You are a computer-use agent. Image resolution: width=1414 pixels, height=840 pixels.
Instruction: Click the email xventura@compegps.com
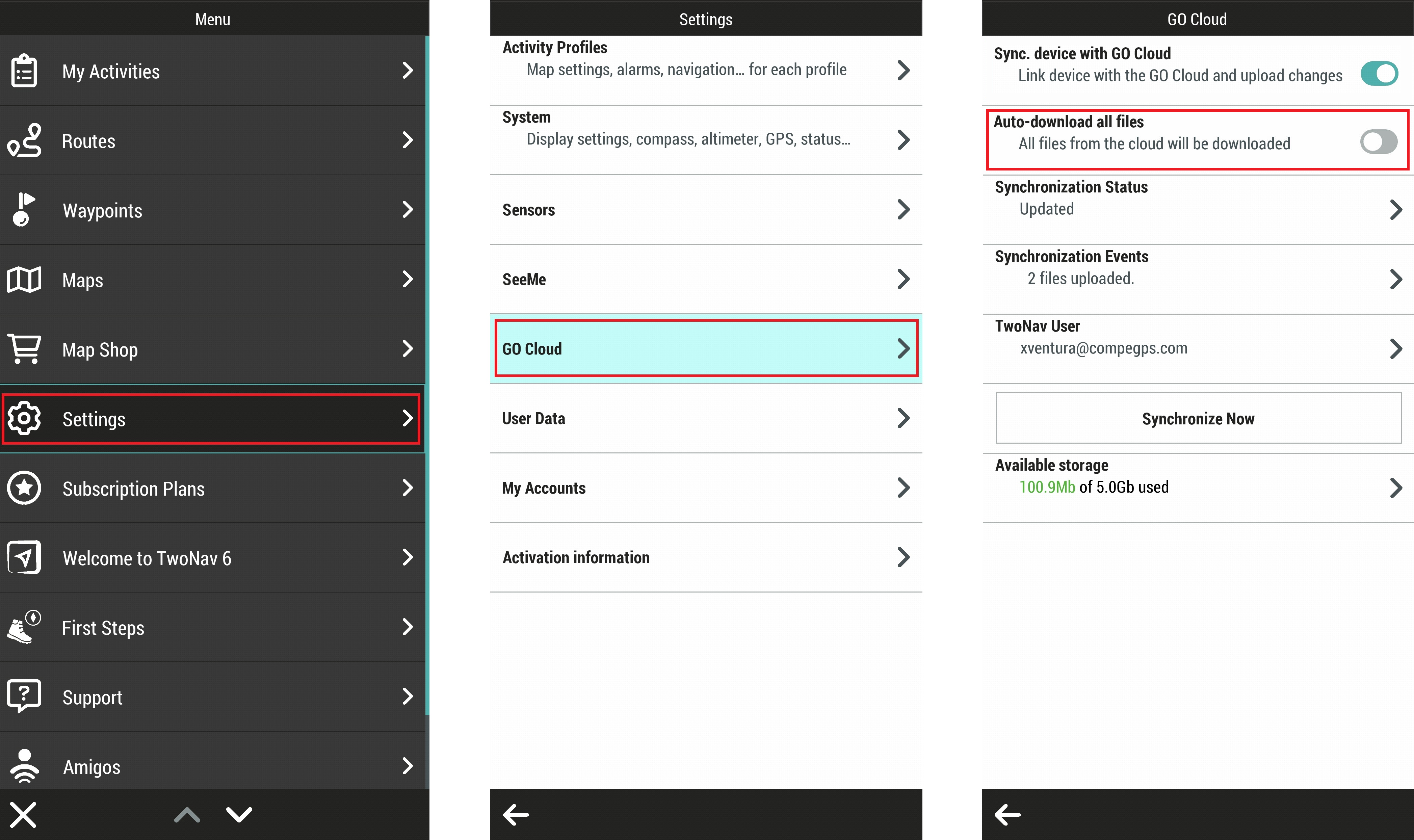(1103, 348)
